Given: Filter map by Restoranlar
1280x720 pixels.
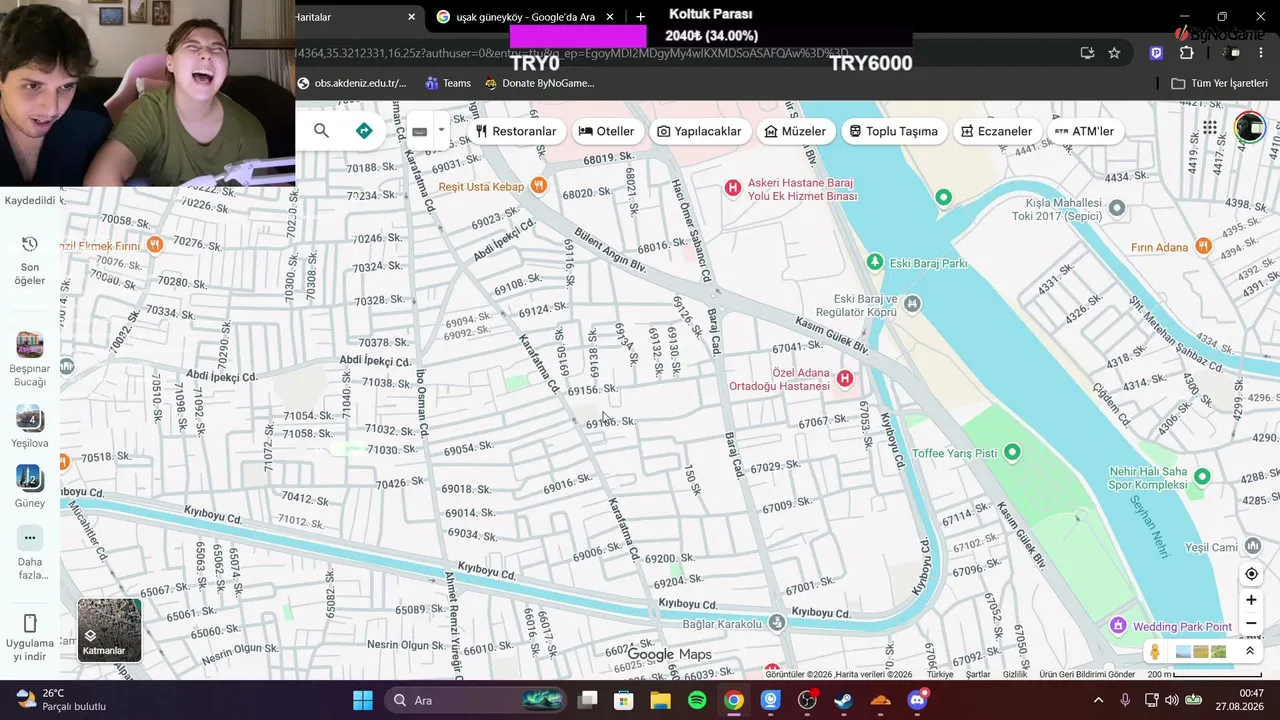Looking at the screenshot, I should pyautogui.click(x=516, y=131).
